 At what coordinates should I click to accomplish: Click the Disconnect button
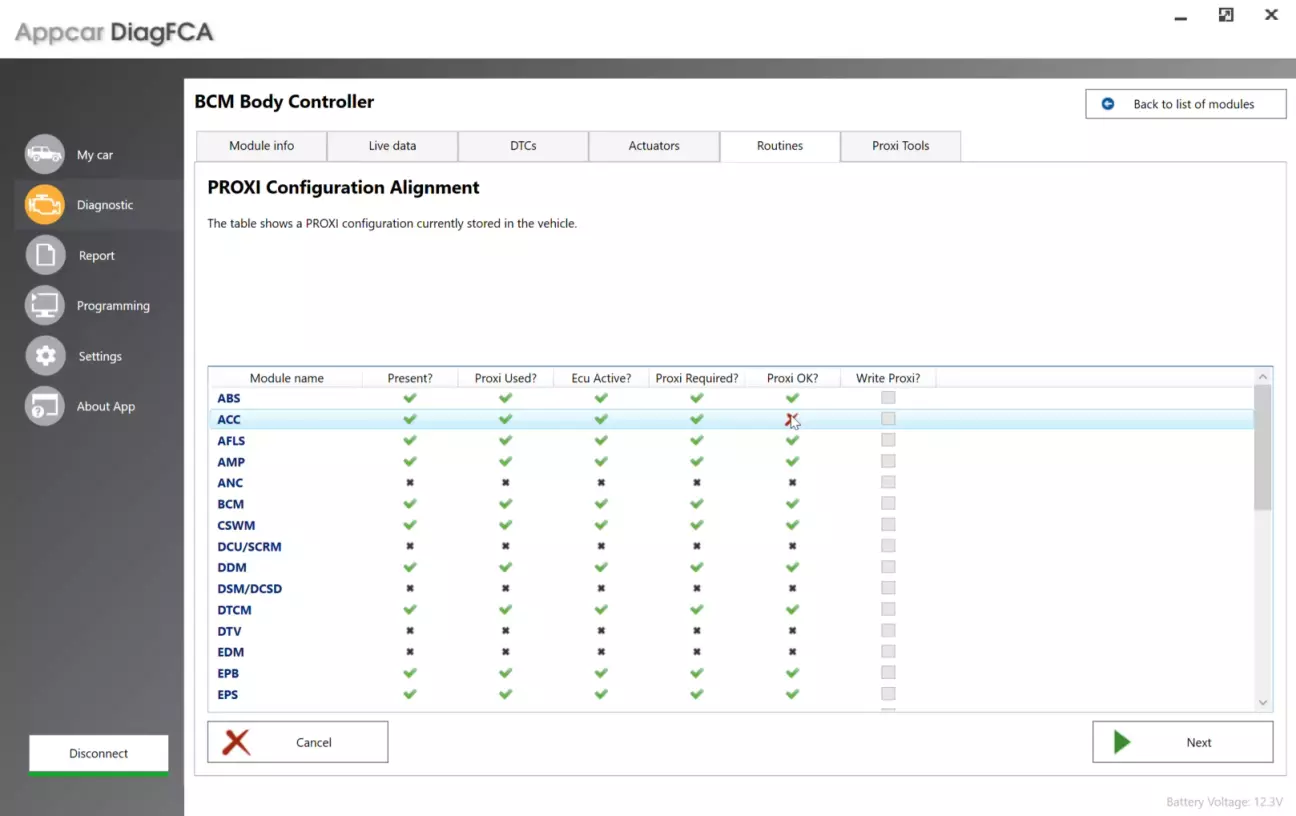coord(98,754)
